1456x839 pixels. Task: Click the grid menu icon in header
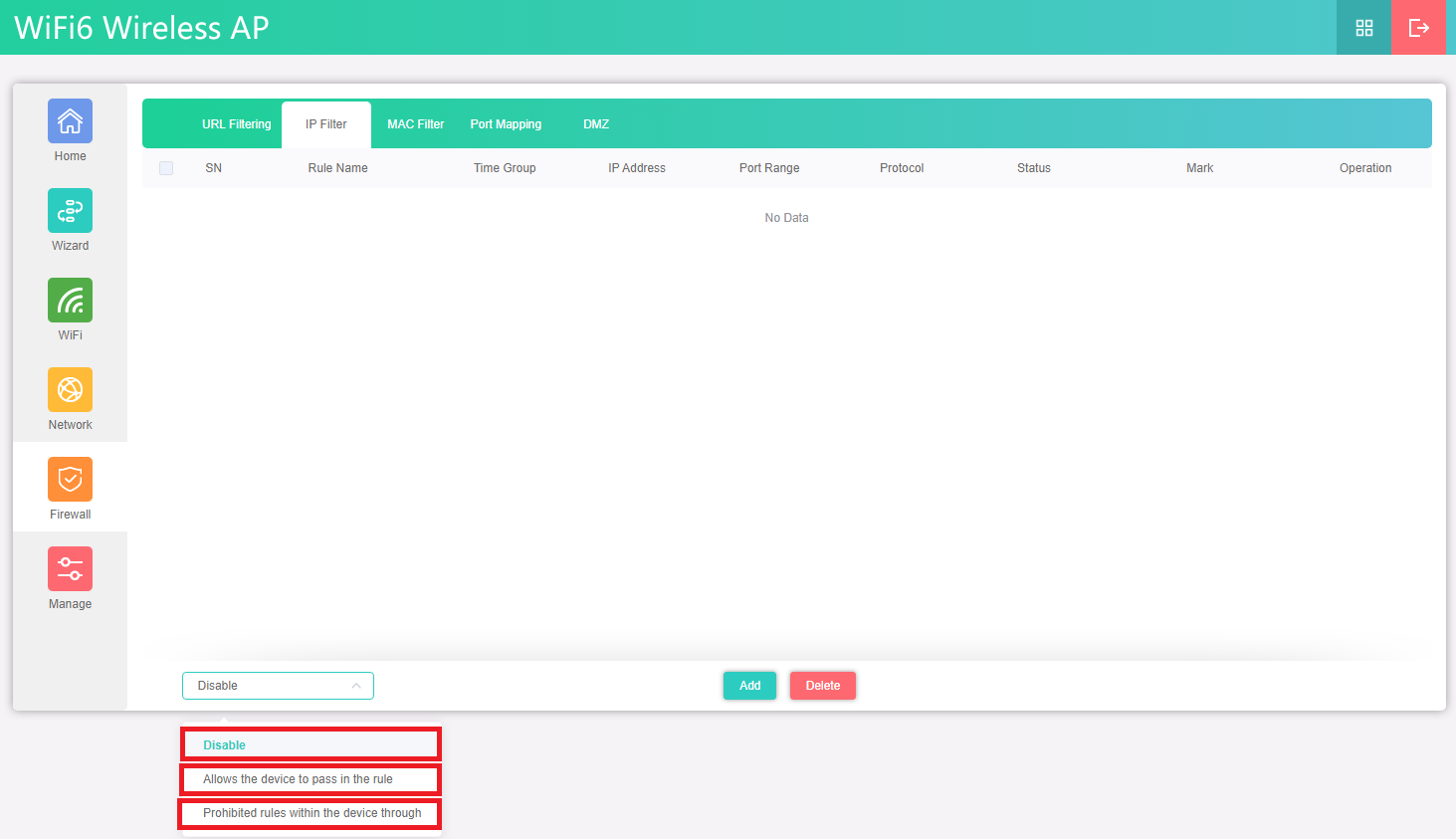point(1363,28)
